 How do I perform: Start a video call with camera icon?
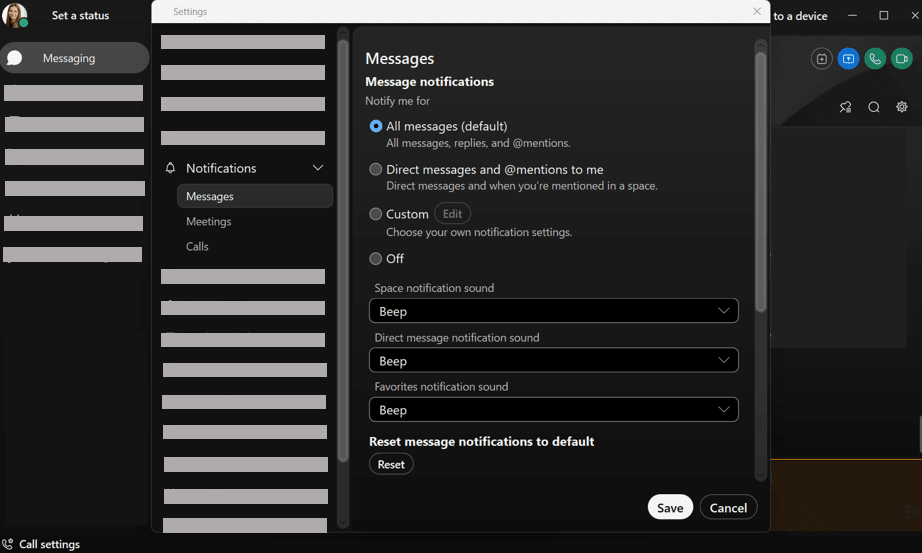[901, 59]
